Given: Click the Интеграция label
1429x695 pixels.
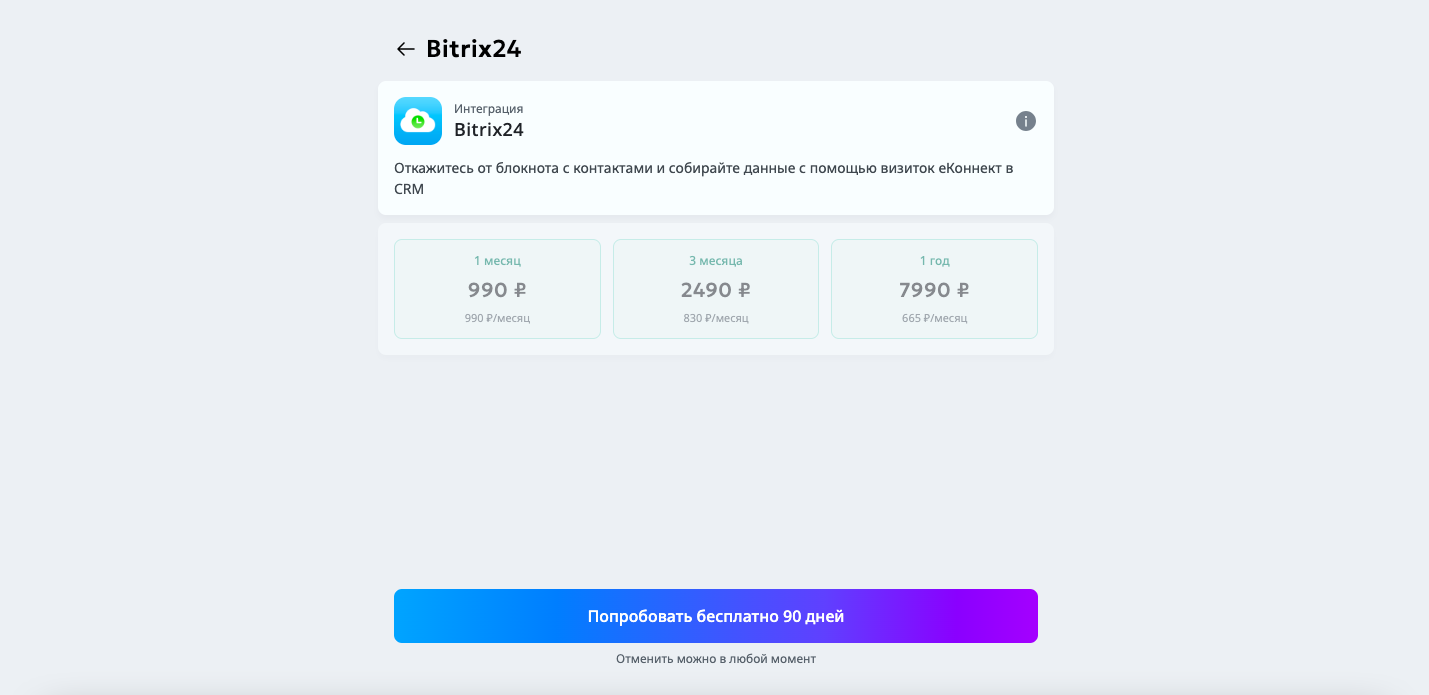Looking at the screenshot, I should pyautogui.click(x=488, y=109).
